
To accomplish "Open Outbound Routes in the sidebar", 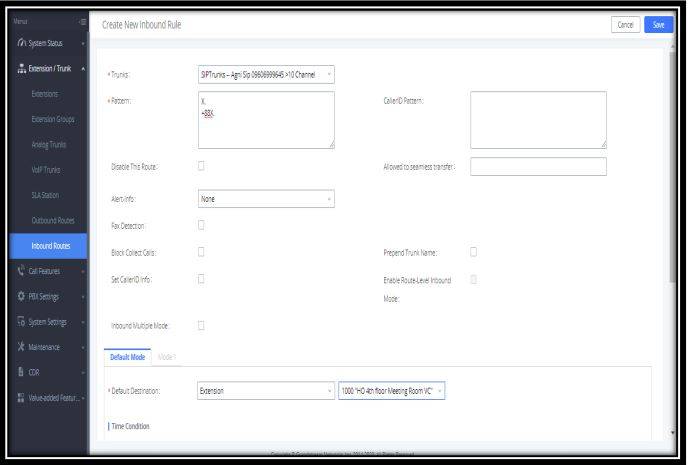I will click(x=51, y=219).
